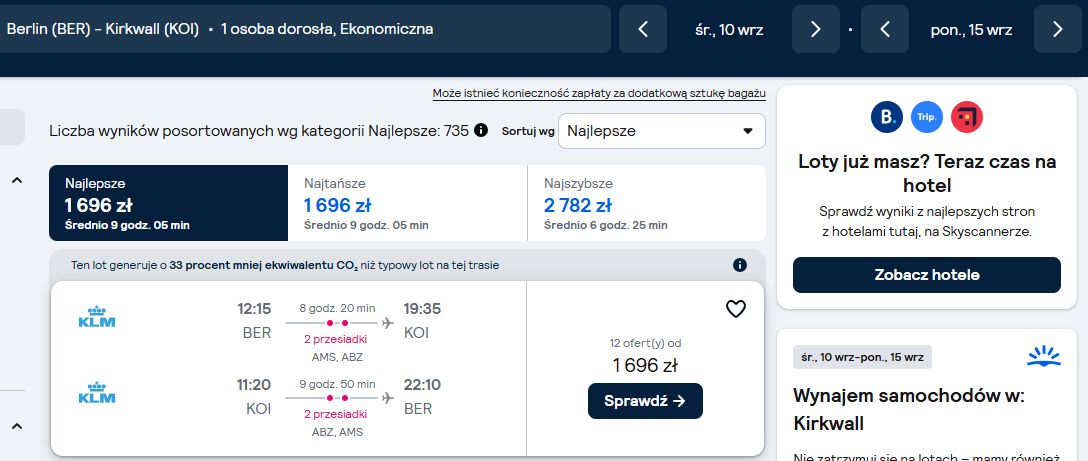Screen dimensions: 1088x461
Task: Click the car rental sun logo icon
Action: [1044, 357]
